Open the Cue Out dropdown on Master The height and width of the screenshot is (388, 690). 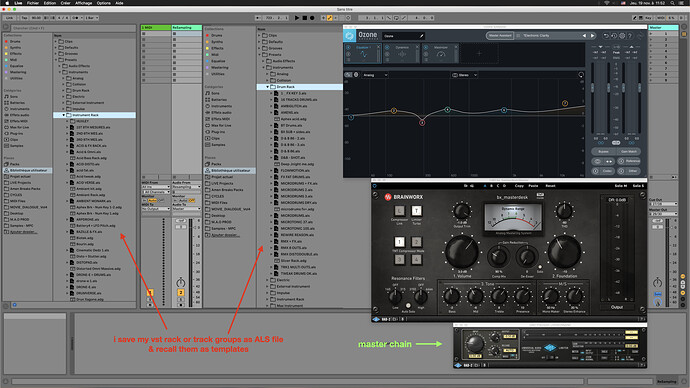pos(663,204)
